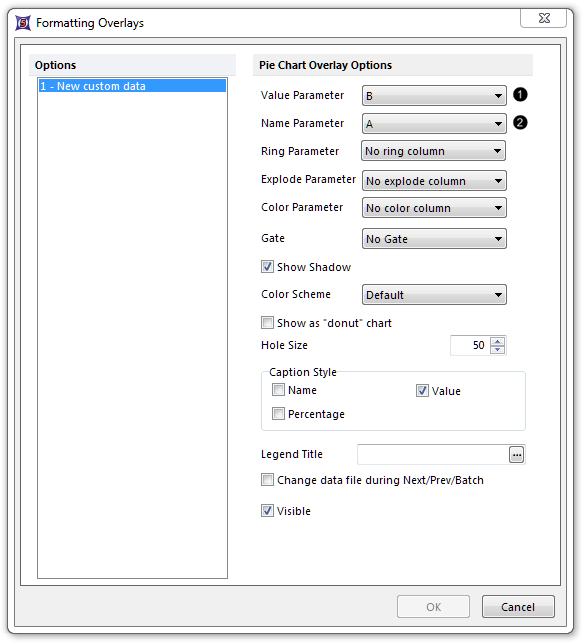The height and width of the screenshot is (643, 584).
Task: Toggle the Visible checkbox
Action: click(267, 511)
